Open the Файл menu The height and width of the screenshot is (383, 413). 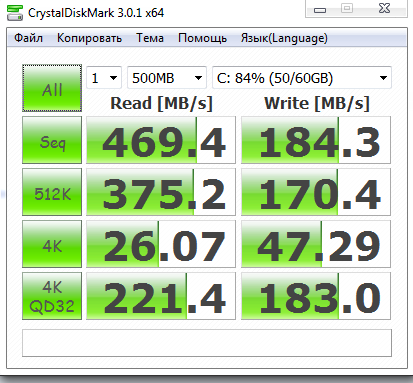coord(28,38)
